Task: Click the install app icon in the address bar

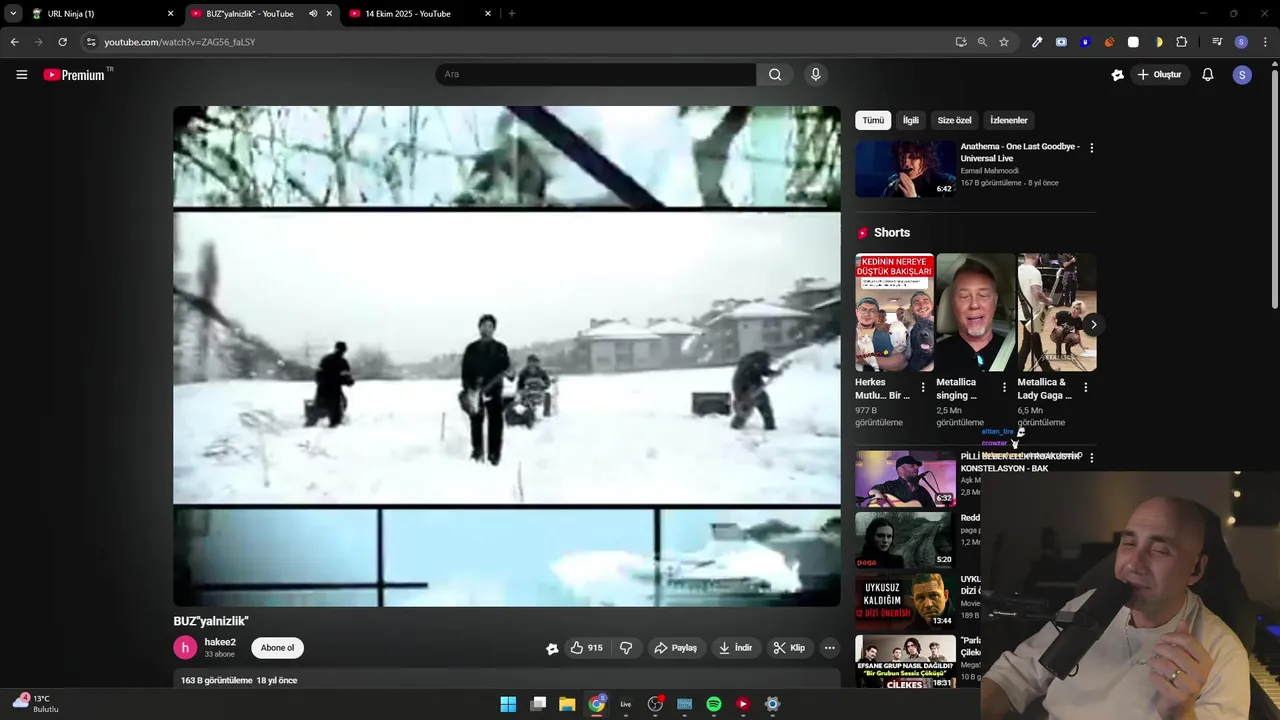Action: [961, 42]
